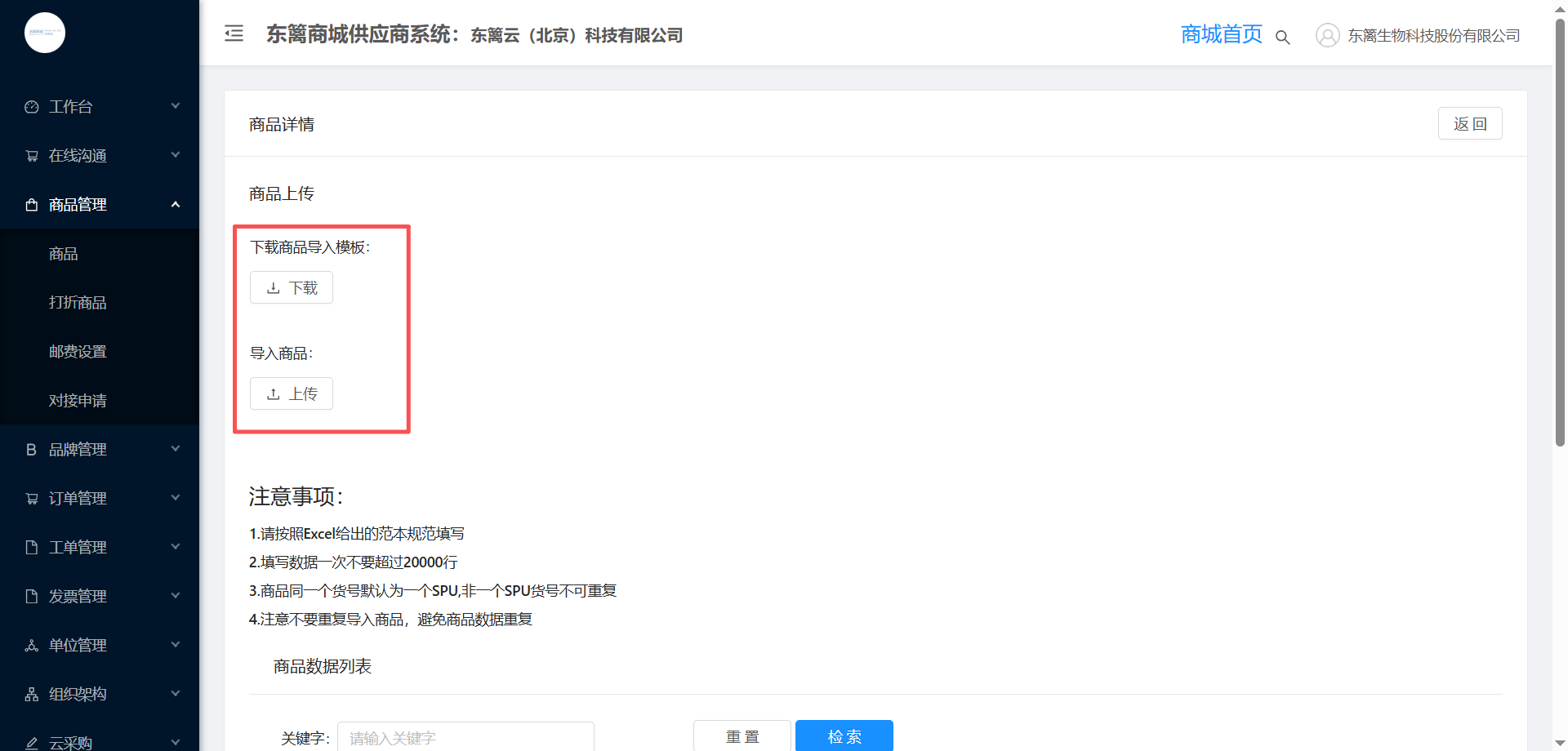Click the round logo in sidebar
This screenshot has width=1568, height=751.
tap(45, 33)
